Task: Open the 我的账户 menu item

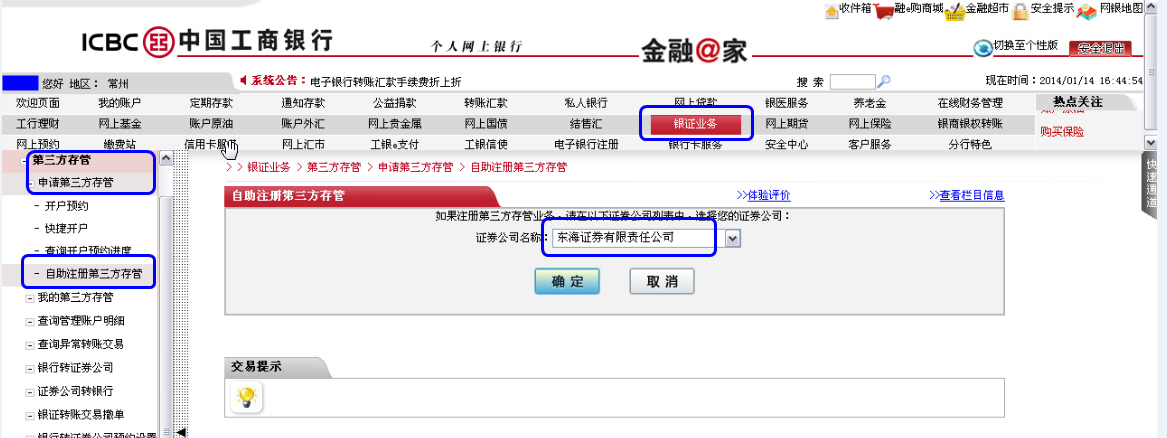Action: coord(119,103)
